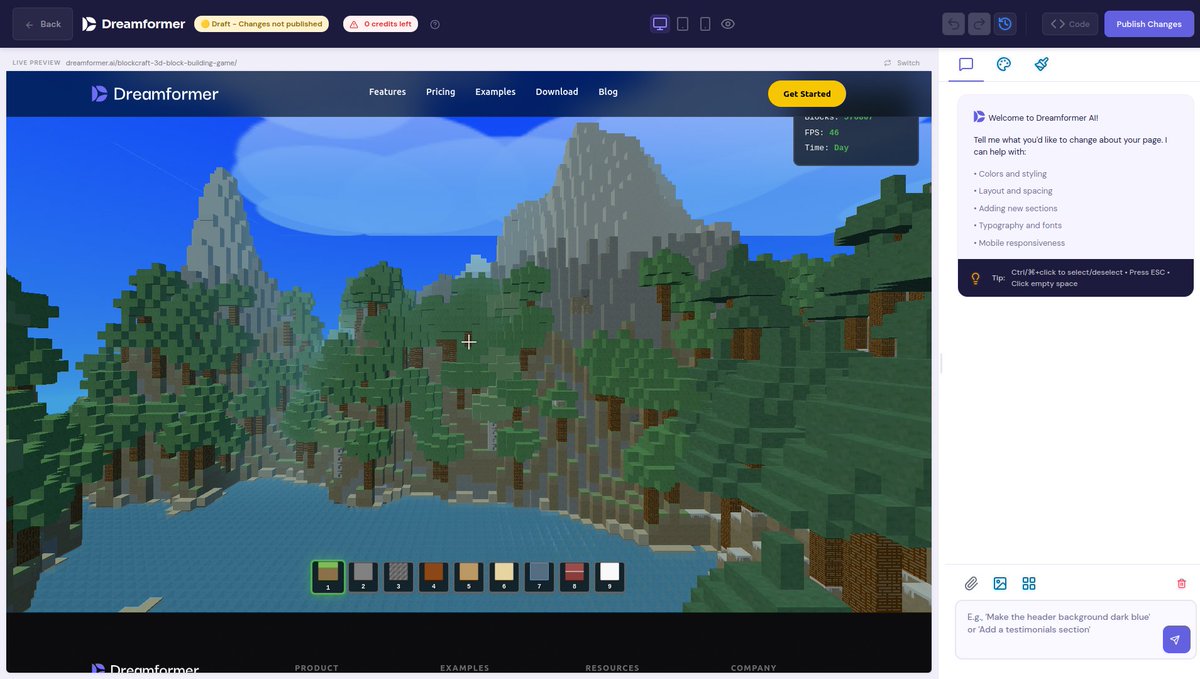The height and width of the screenshot is (679, 1200).
Task: Switch to mobile phone preview mode
Action: [x=705, y=24]
